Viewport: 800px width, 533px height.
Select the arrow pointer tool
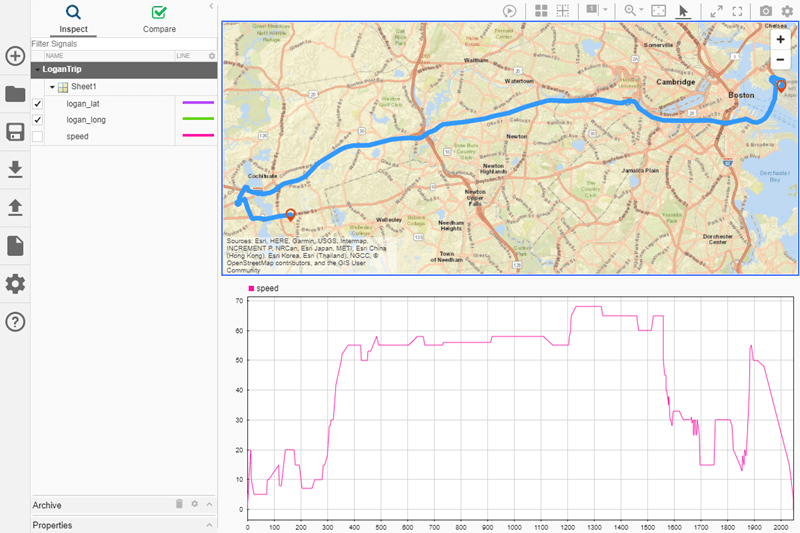tap(683, 11)
